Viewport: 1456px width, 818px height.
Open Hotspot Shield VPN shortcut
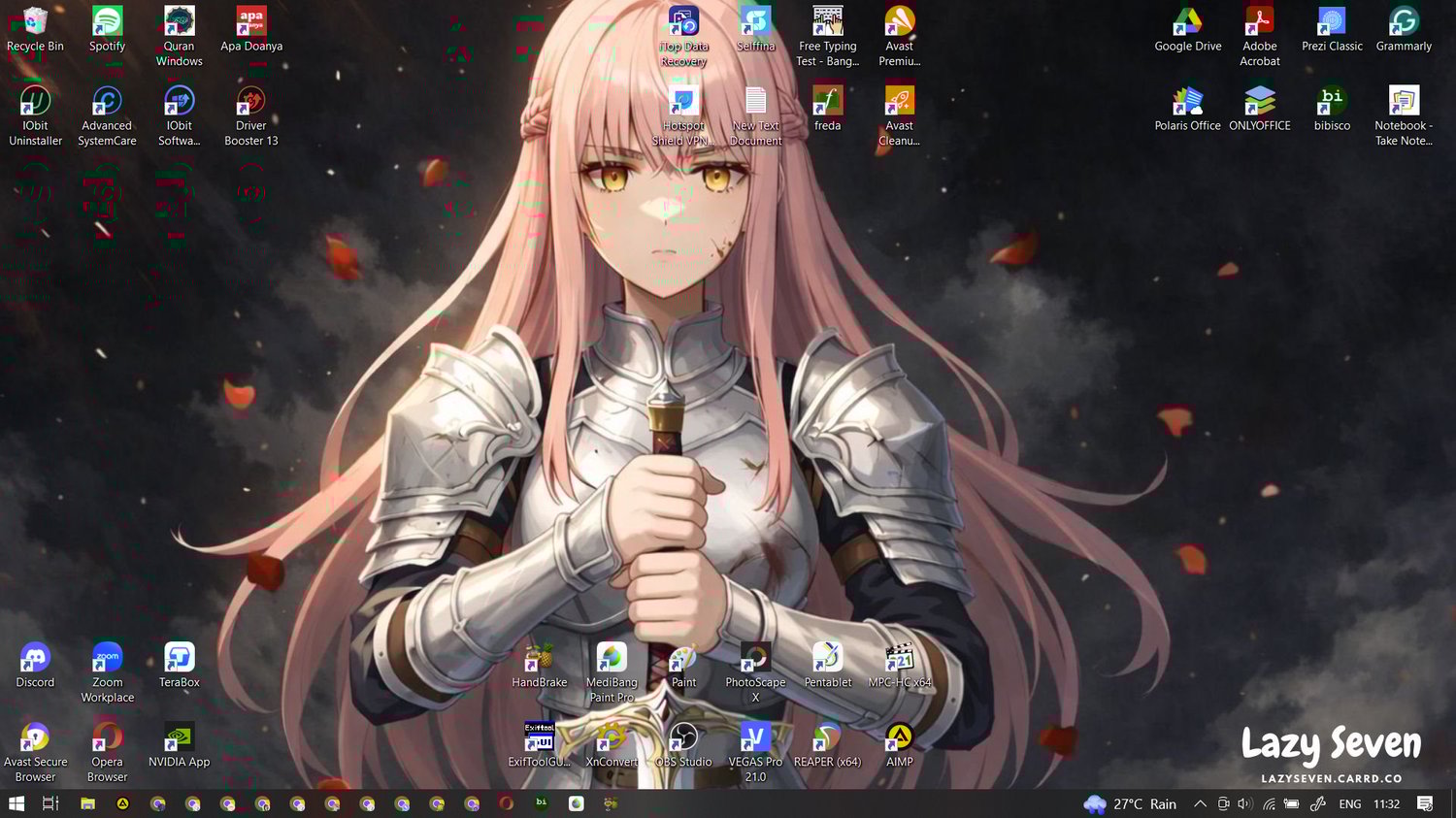pos(683,116)
